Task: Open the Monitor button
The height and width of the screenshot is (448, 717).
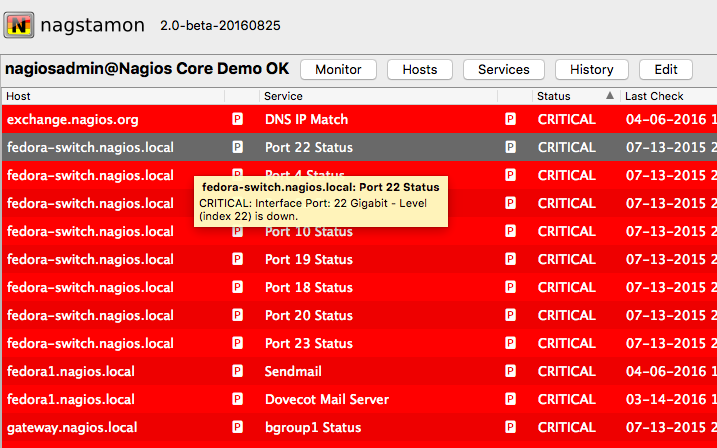Action: [338, 69]
